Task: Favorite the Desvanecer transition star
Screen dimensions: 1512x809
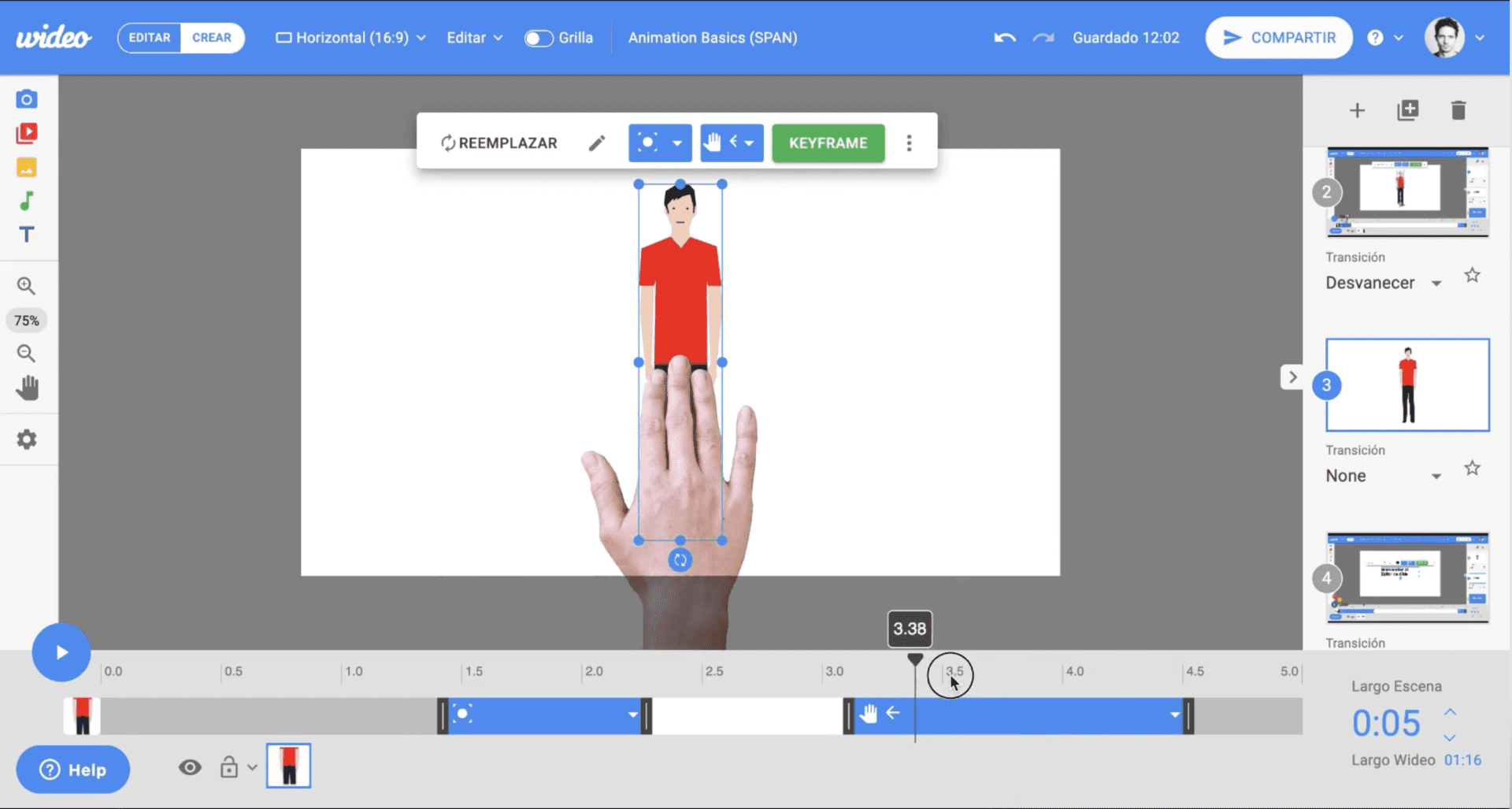Action: coord(1472,276)
